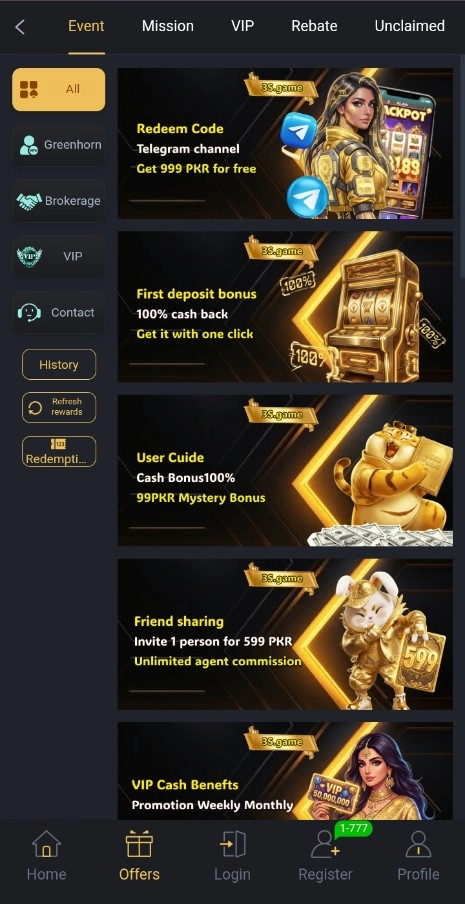Open the History button

point(59,364)
